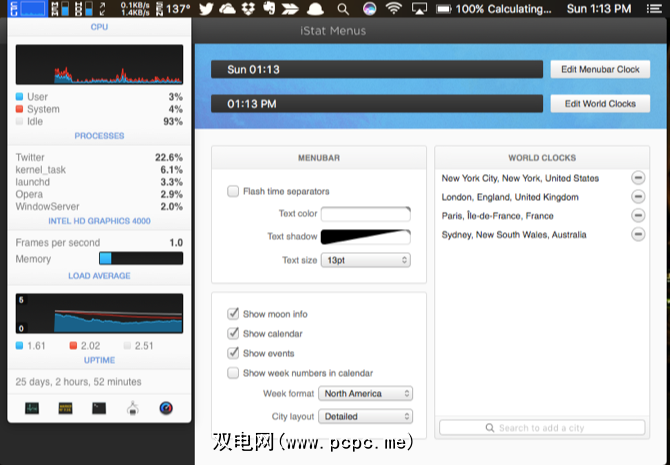Select the launchd process row

[99, 182]
